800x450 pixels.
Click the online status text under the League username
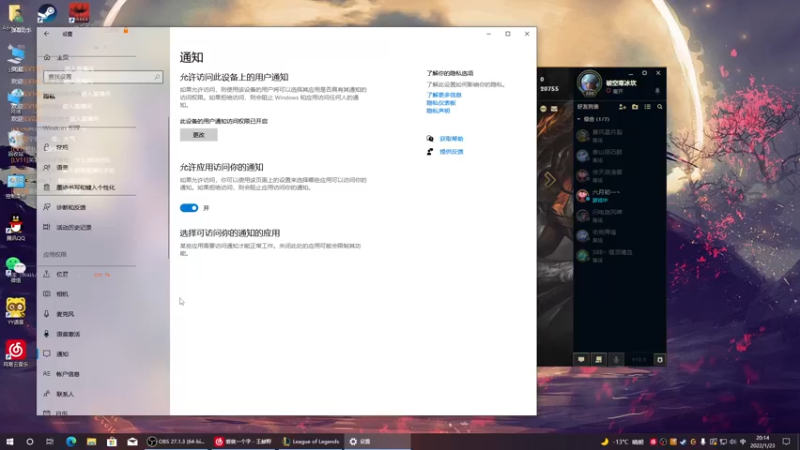point(618,91)
